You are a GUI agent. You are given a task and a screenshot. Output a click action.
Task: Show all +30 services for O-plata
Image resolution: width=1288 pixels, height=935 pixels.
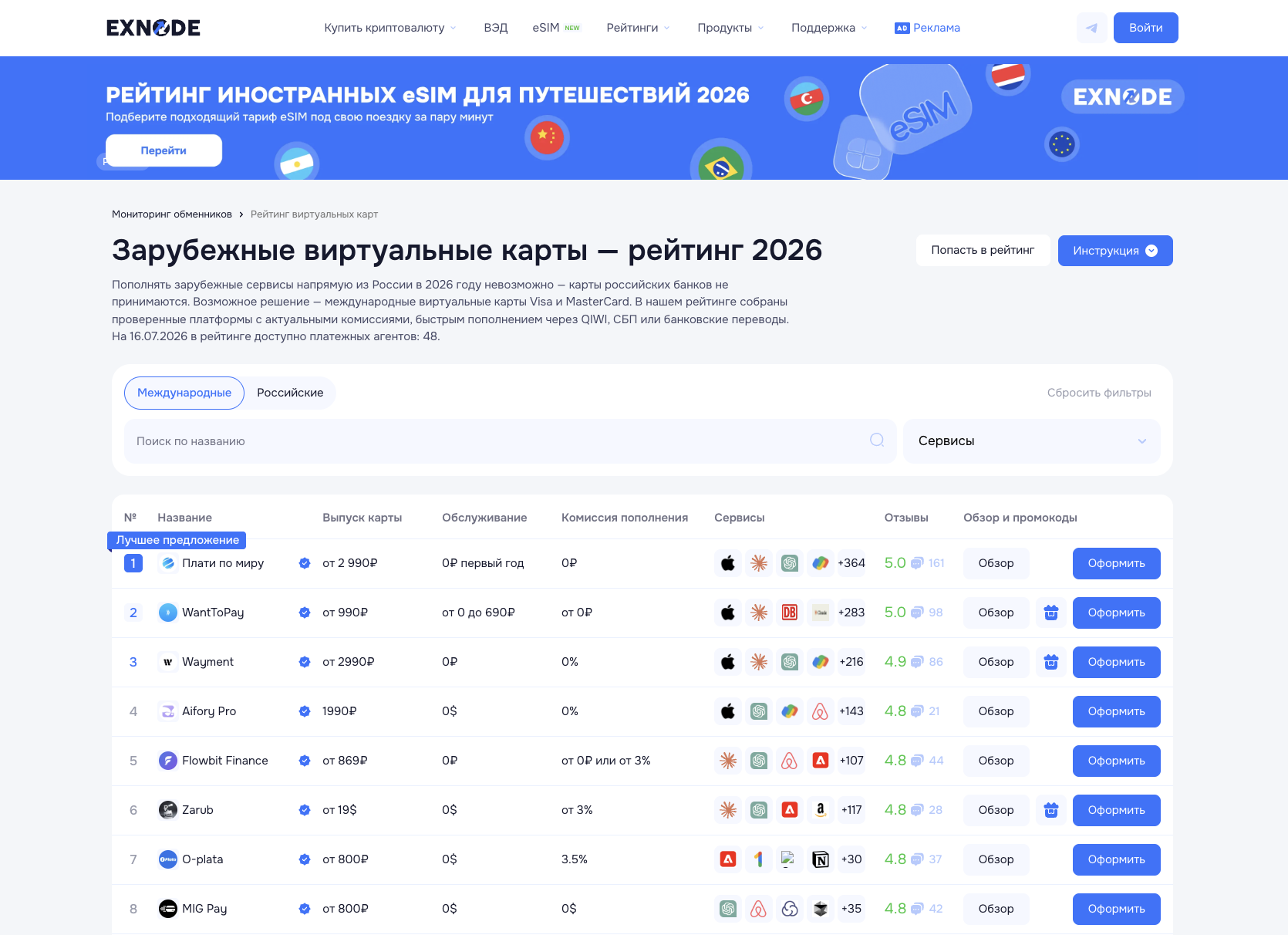[x=851, y=859]
